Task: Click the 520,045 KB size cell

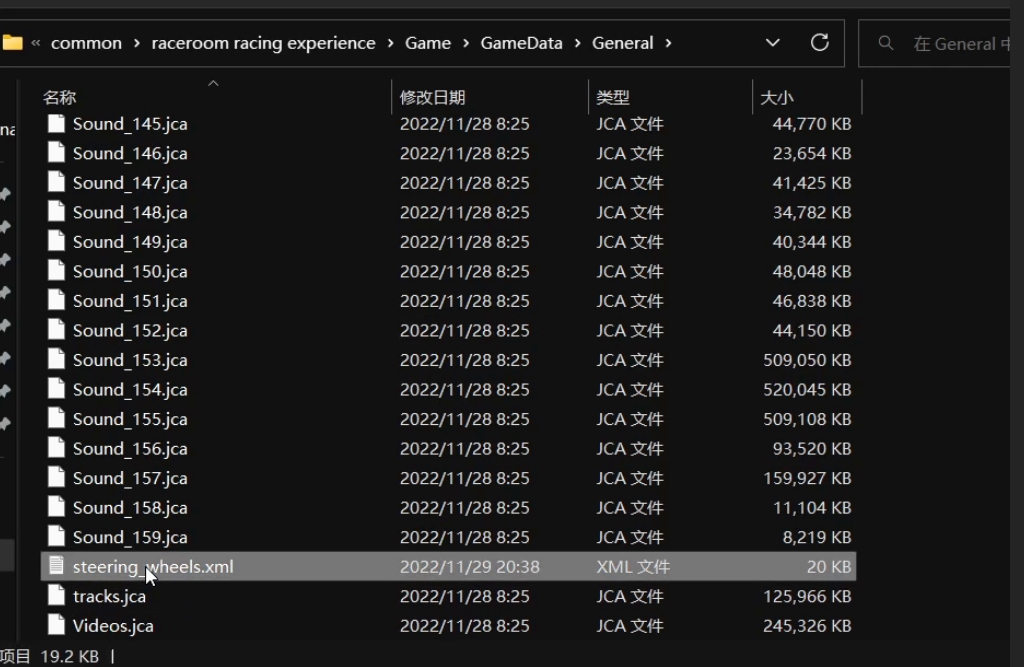Action: [807, 389]
